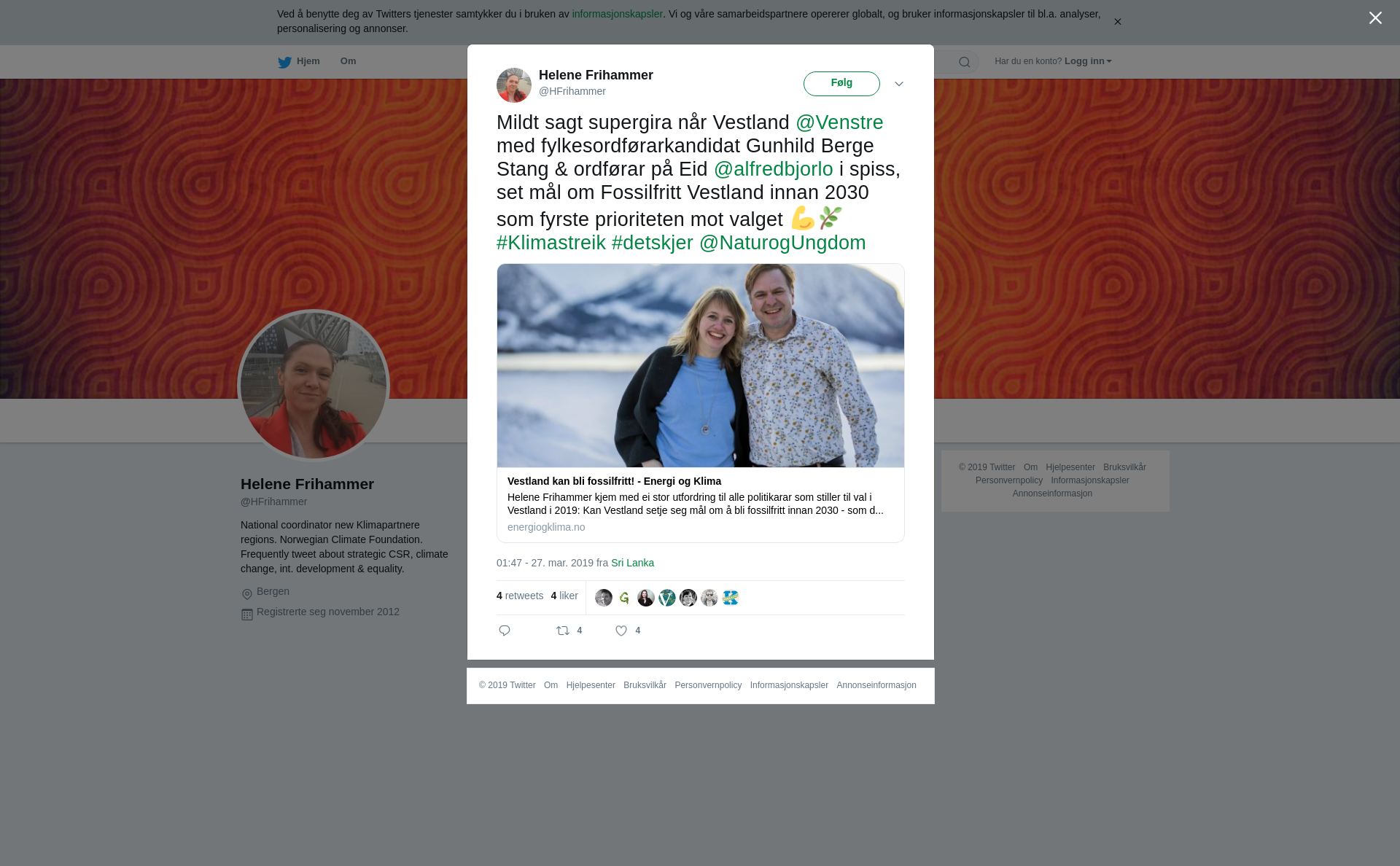Retweet the post using the retweet icon
Viewport: 1400px width, 866px height.
pyautogui.click(x=563, y=631)
